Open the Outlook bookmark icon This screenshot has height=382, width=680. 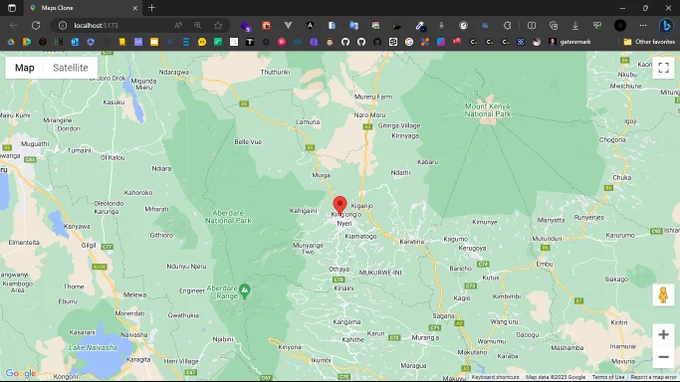click(x=75, y=42)
